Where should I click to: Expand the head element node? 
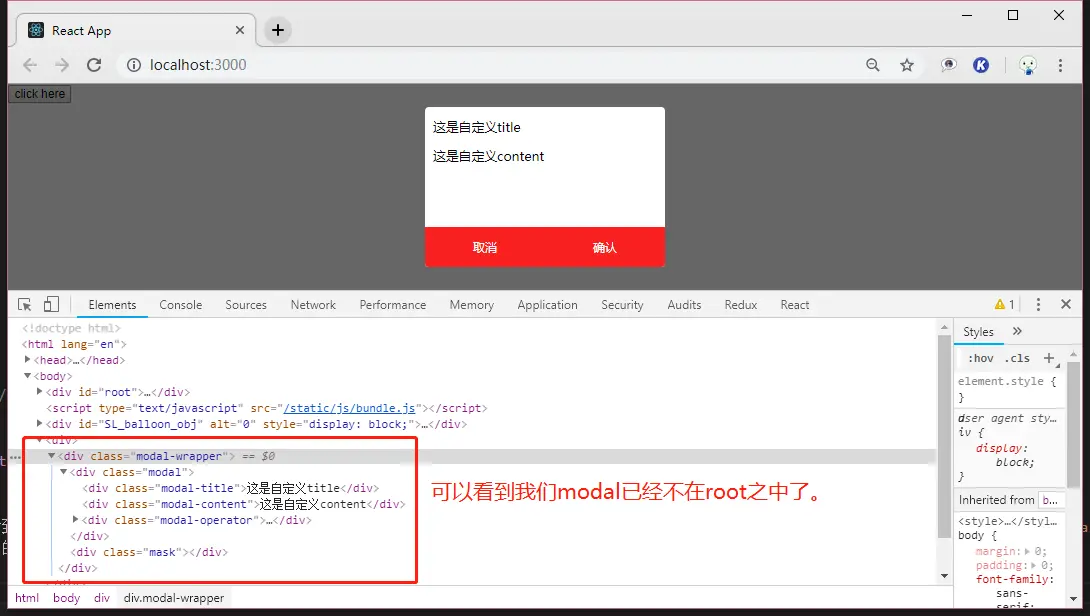coord(27,359)
